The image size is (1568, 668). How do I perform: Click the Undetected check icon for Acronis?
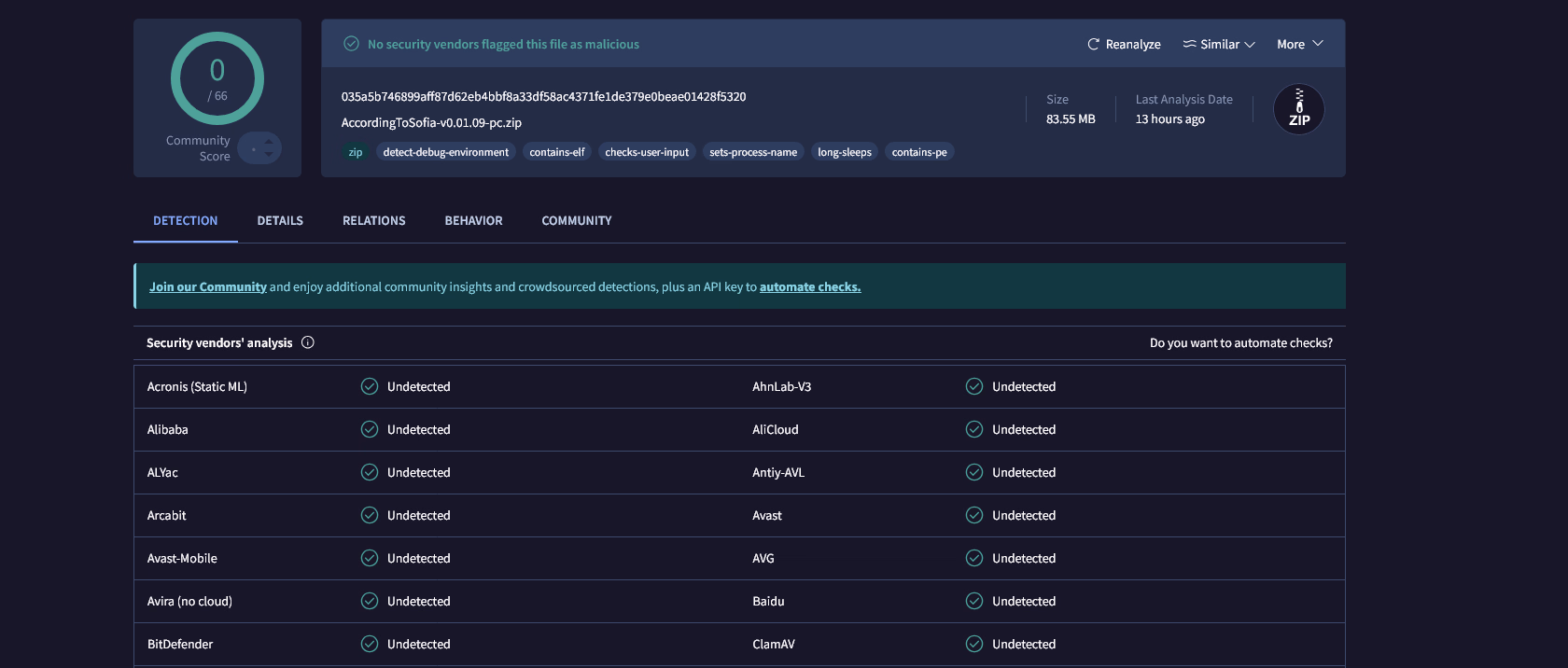click(x=370, y=386)
